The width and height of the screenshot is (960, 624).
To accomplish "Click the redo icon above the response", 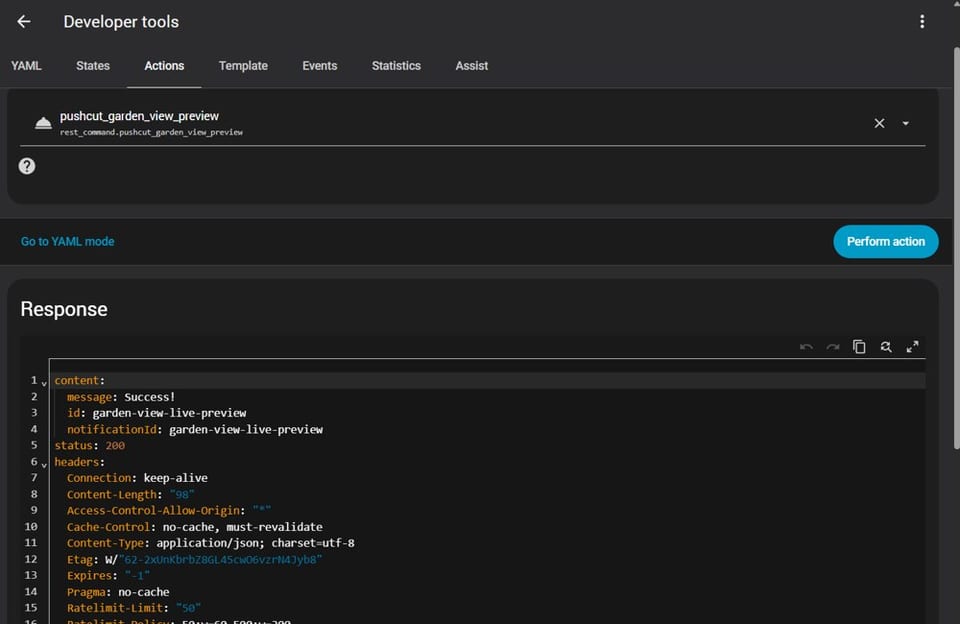I will (832, 346).
